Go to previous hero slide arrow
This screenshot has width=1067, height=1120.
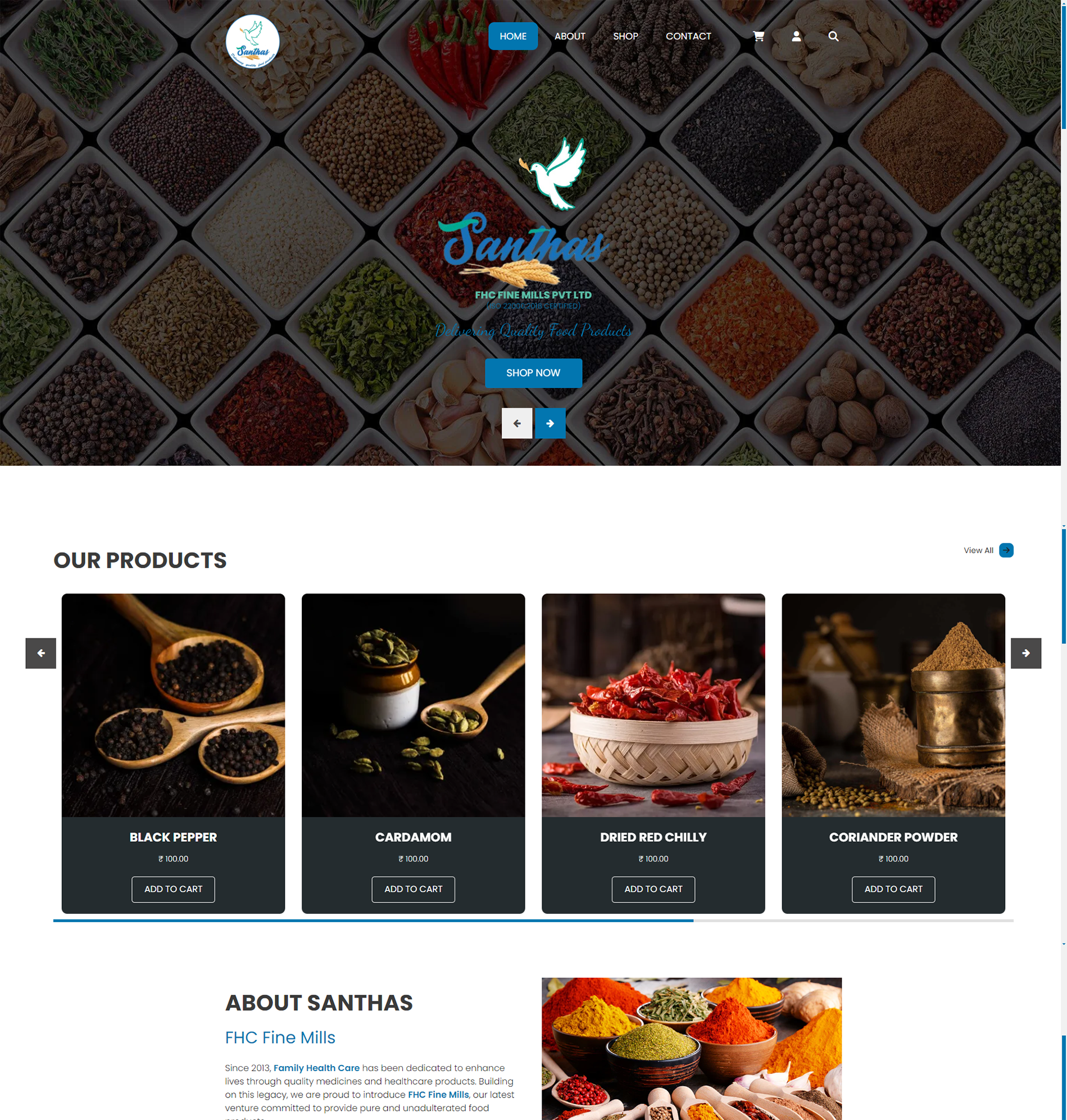coord(516,423)
